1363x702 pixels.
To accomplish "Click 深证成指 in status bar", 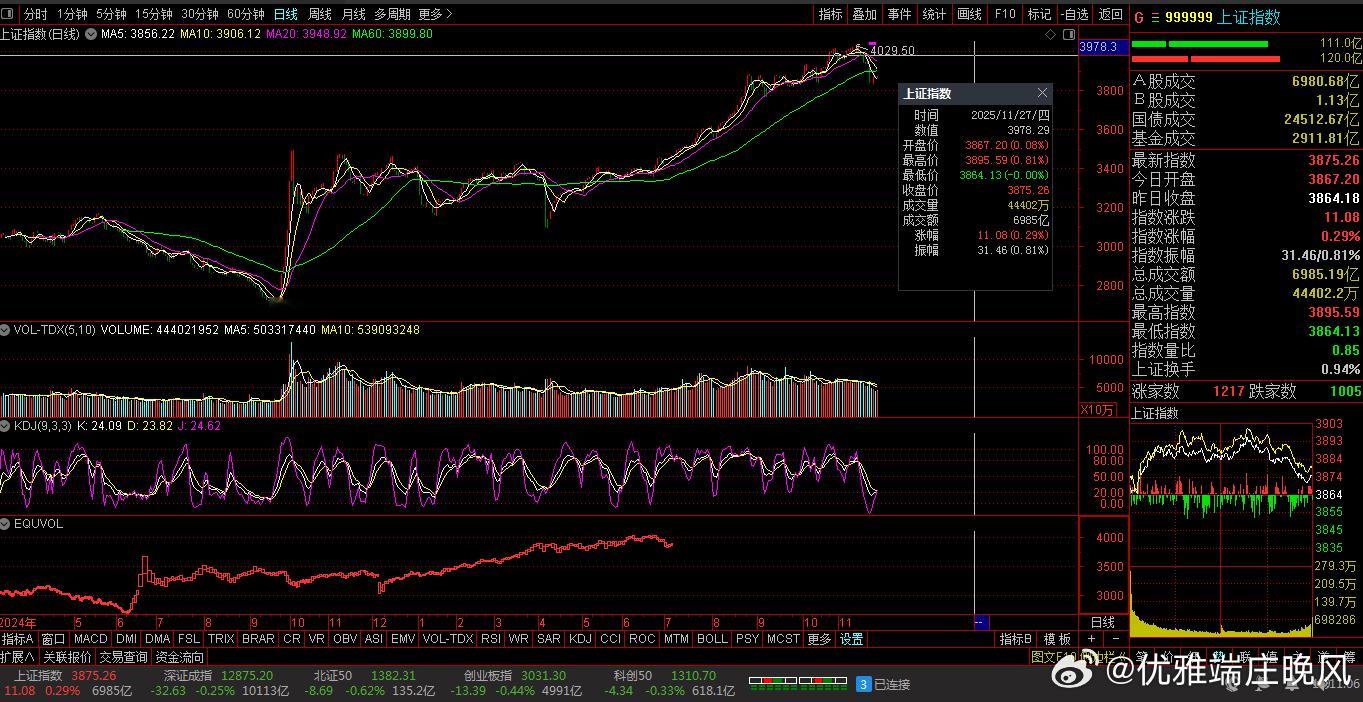I will pyautogui.click(x=187, y=676).
